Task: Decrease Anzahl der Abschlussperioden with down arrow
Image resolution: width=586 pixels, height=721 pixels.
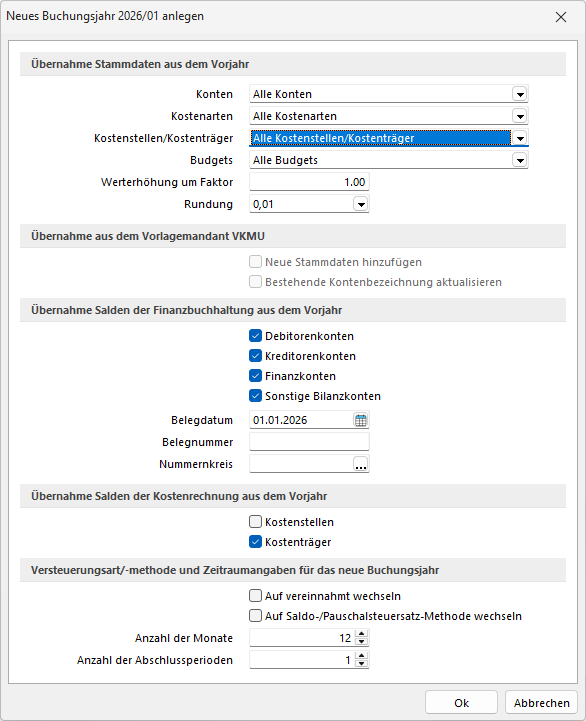Action: click(x=362, y=664)
